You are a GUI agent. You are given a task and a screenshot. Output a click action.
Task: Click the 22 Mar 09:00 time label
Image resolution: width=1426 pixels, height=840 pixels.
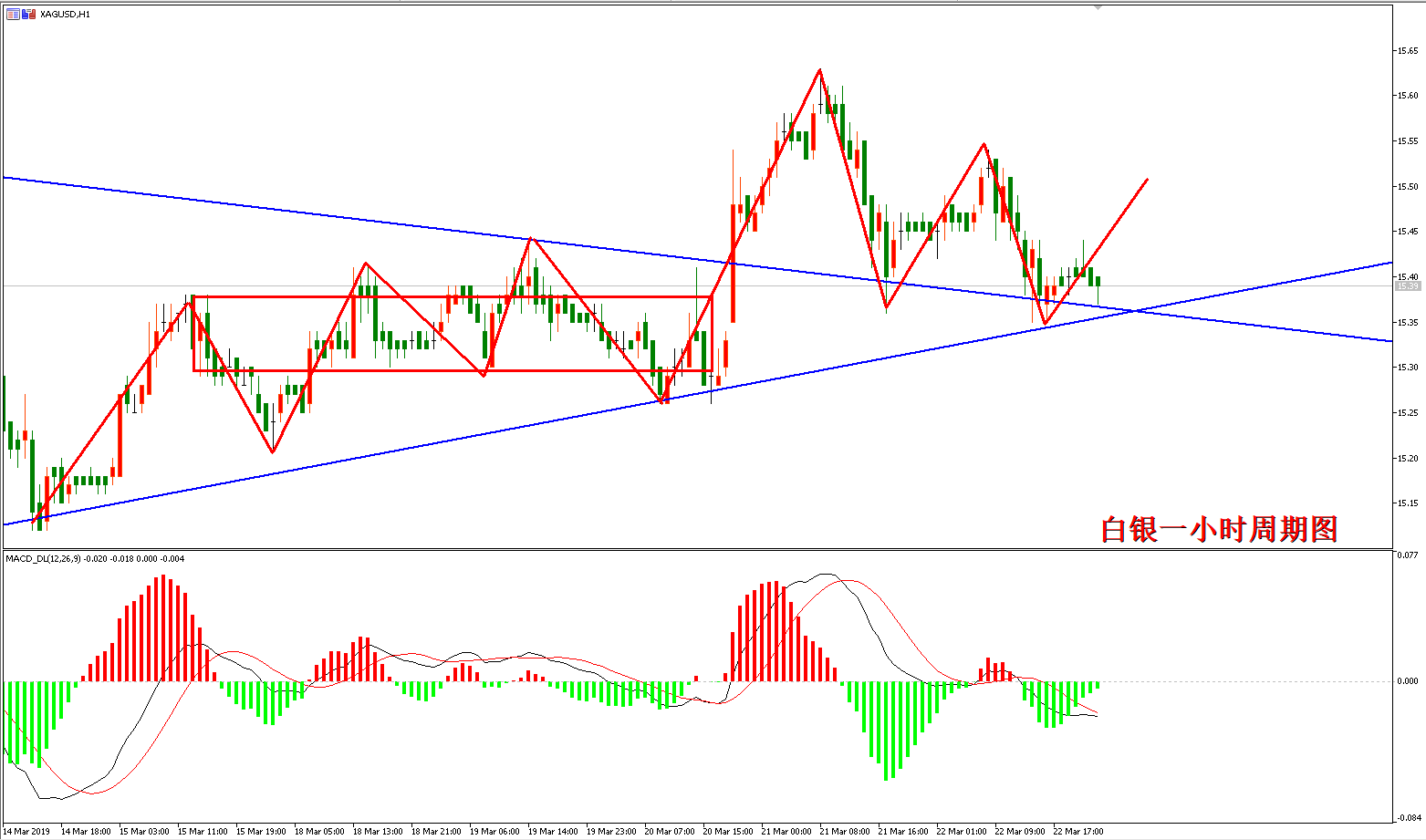1020,832
